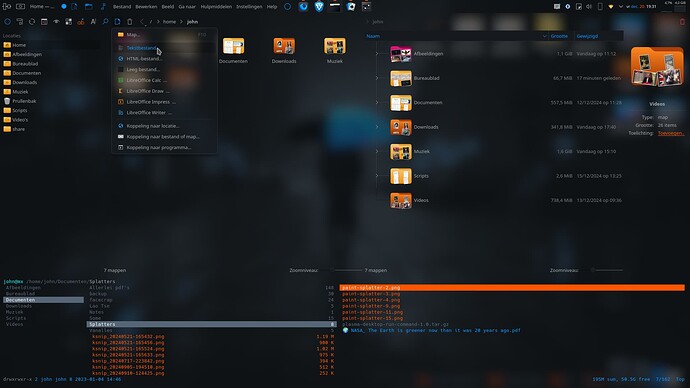Click the text 'A' icon in Dolphin toolbar
Screen dimensions: 690x388
93,22
